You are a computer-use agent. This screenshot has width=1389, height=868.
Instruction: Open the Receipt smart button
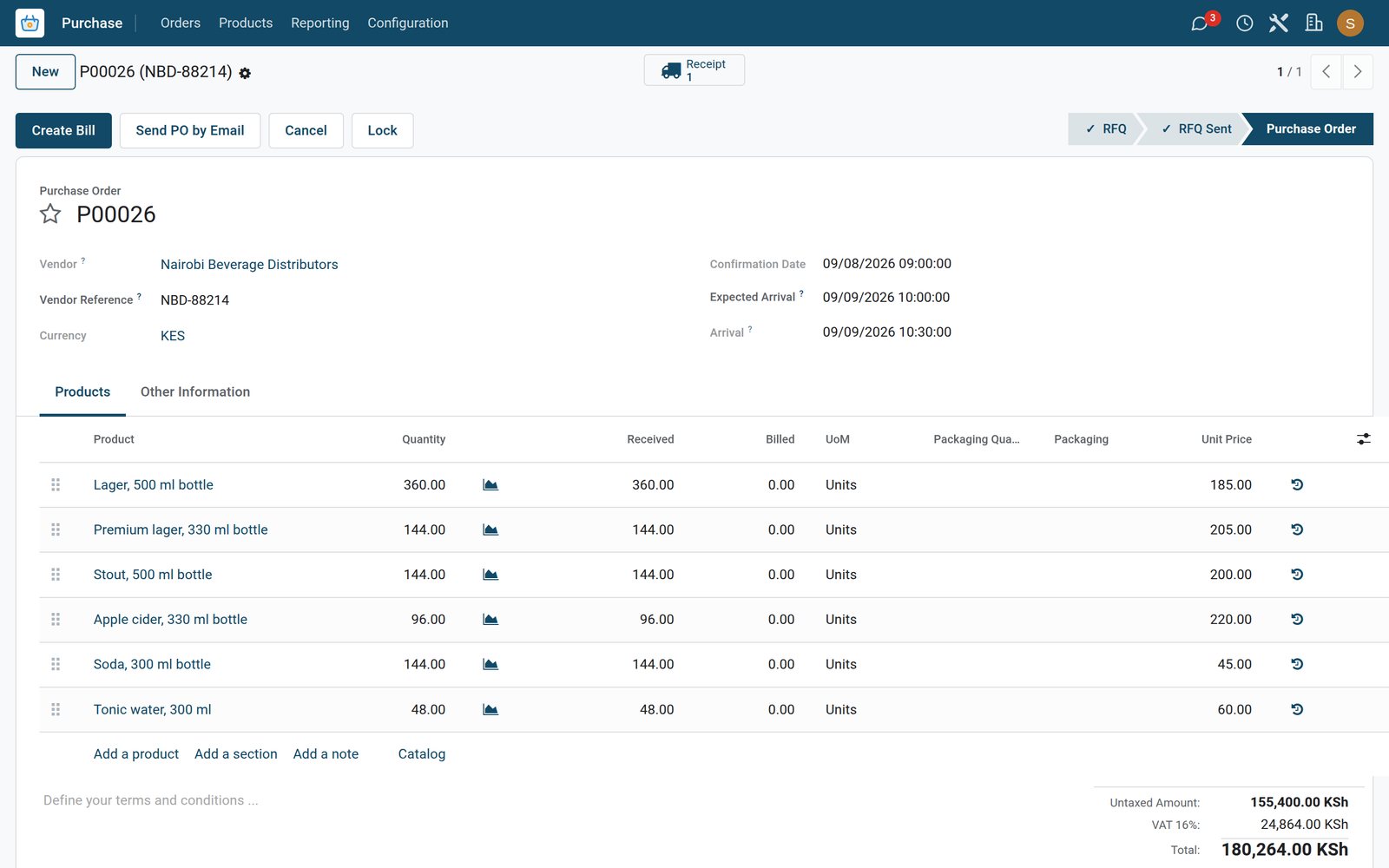[x=694, y=70]
